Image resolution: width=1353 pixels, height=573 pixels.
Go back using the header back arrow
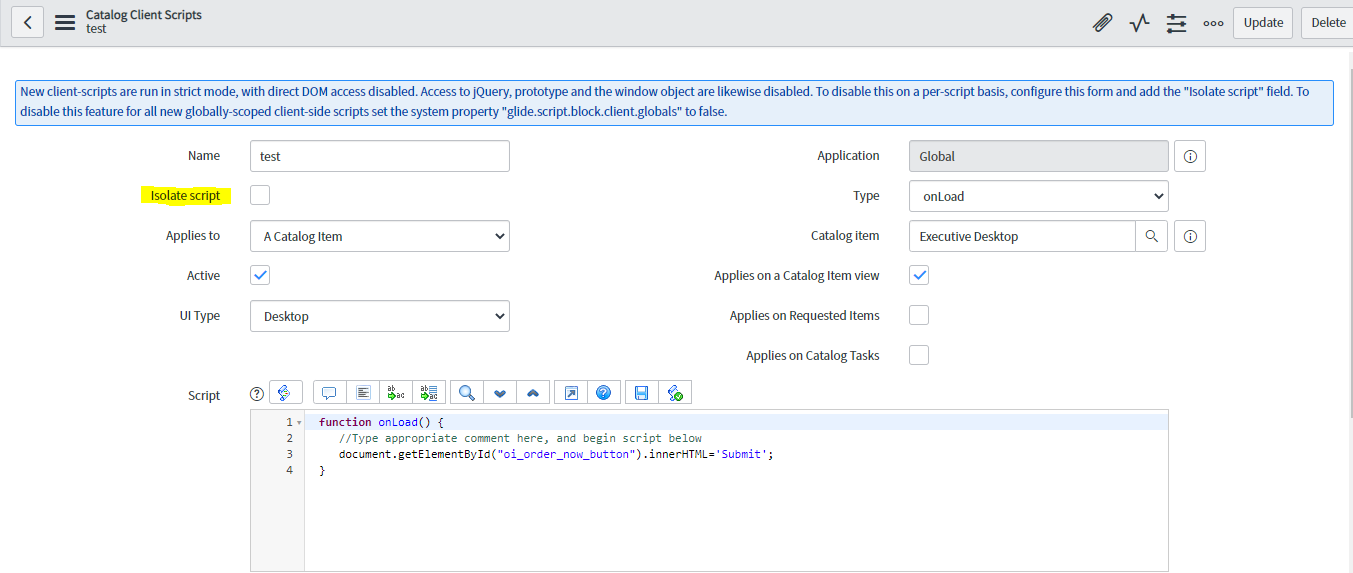pyautogui.click(x=27, y=22)
